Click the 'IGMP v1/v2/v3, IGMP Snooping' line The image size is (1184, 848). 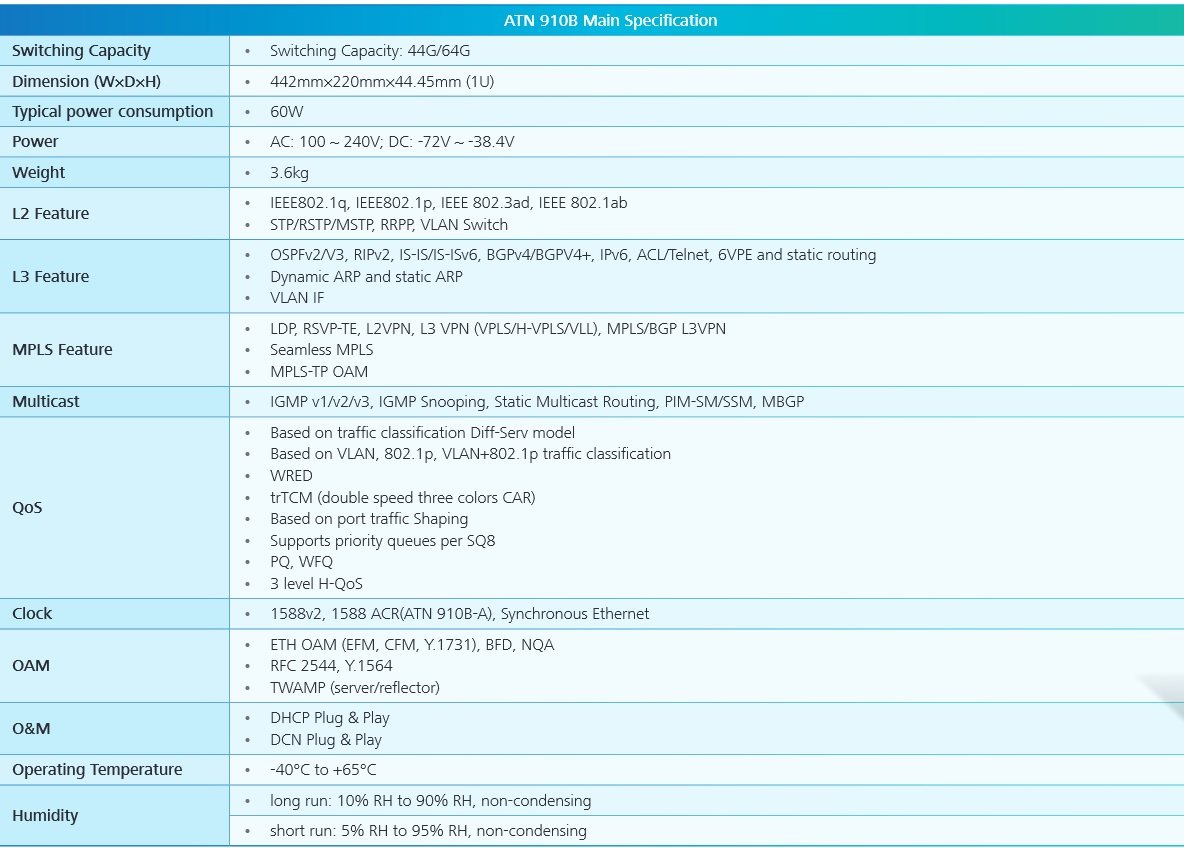pos(537,402)
